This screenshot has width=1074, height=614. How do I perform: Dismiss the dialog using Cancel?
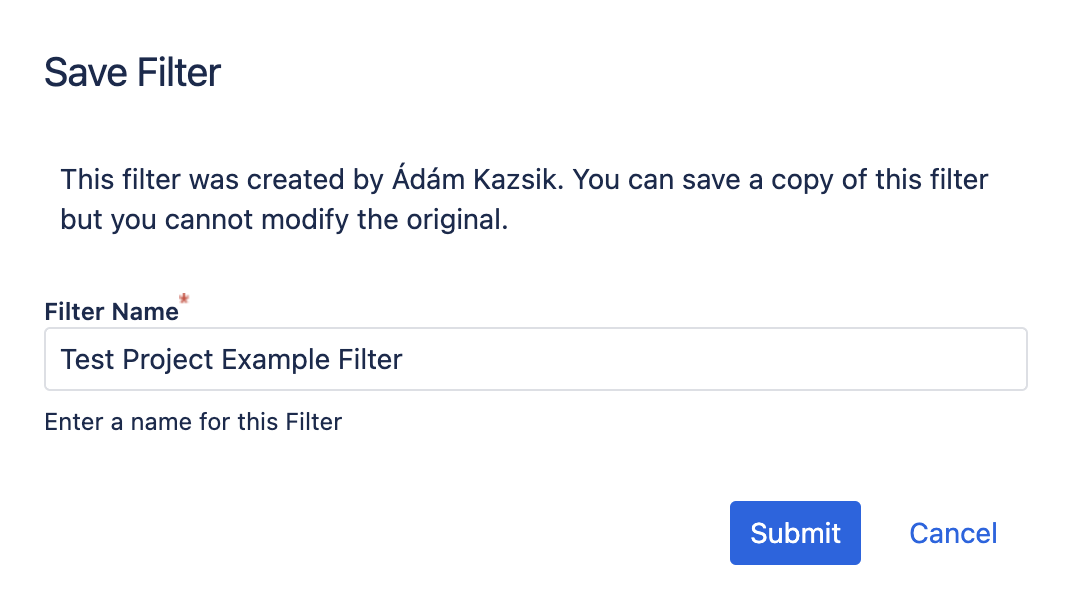(x=952, y=533)
